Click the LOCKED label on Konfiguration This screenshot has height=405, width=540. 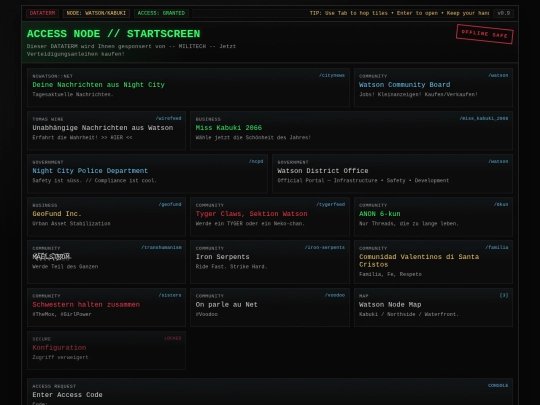click(173, 338)
